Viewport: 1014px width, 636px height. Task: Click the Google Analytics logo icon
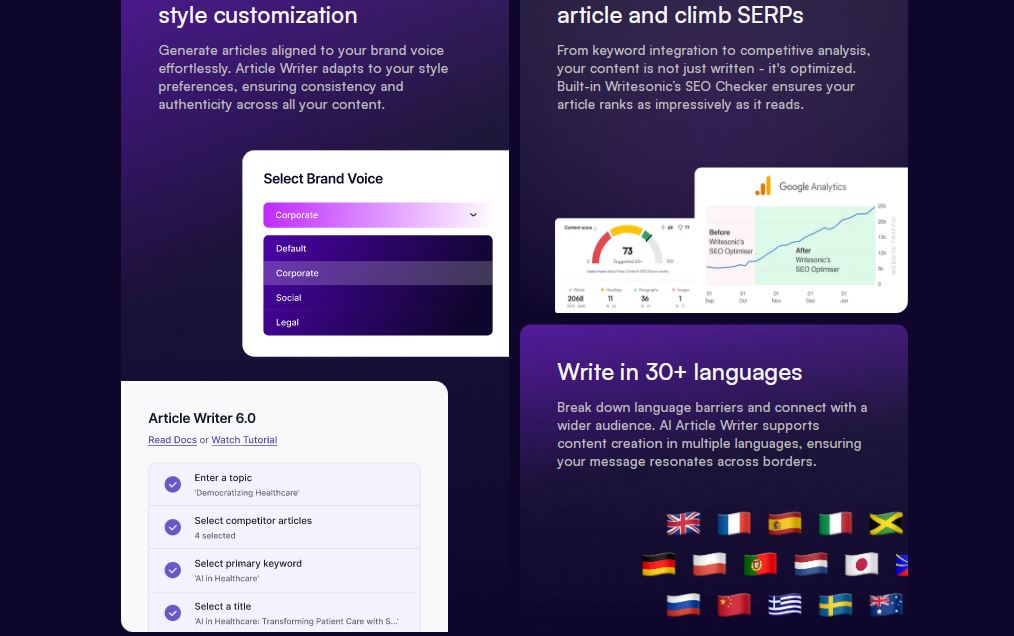[763, 186]
